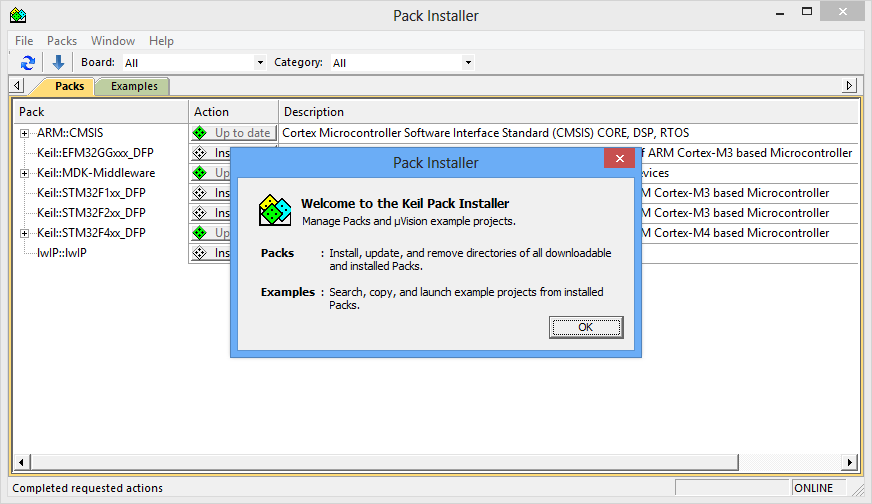This screenshot has height=504, width=872.
Task: Open the Packs menu
Action: (62, 41)
